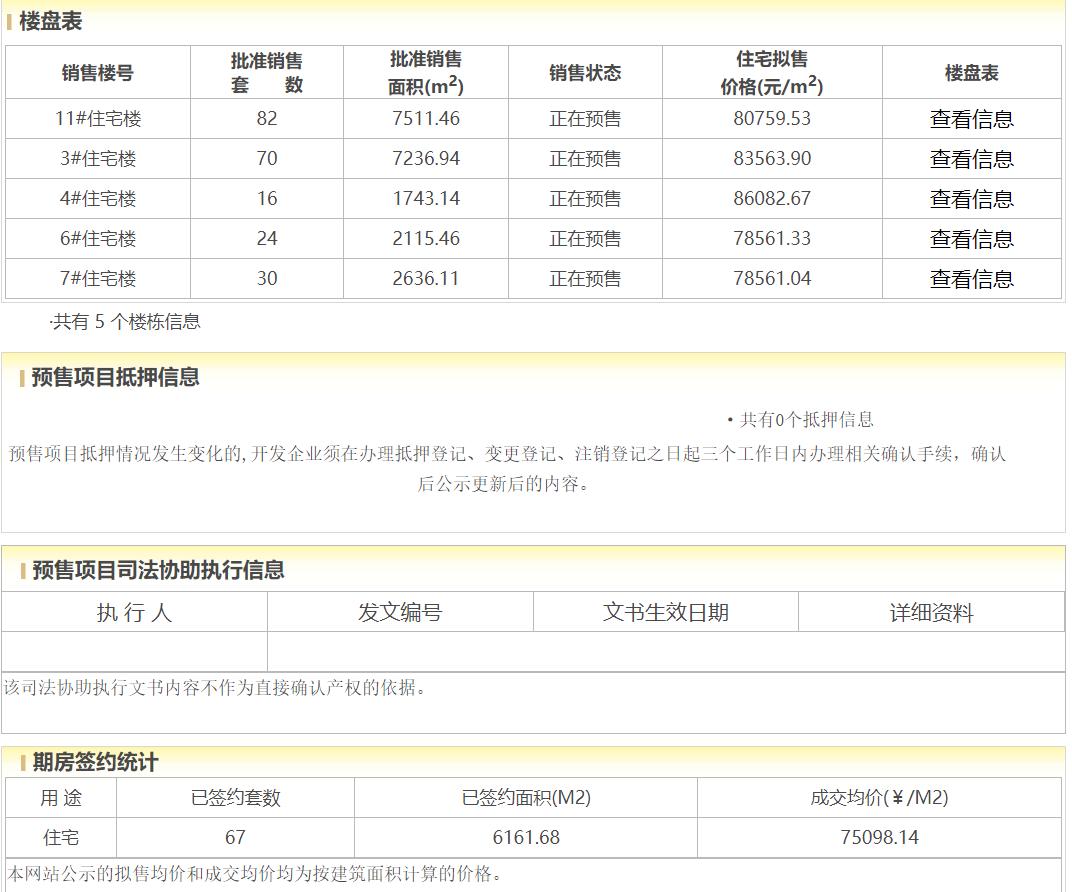Click the area value 7236.94
Viewport: 1072px width, 892px height.
pyautogui.click(x=425, y=159)
